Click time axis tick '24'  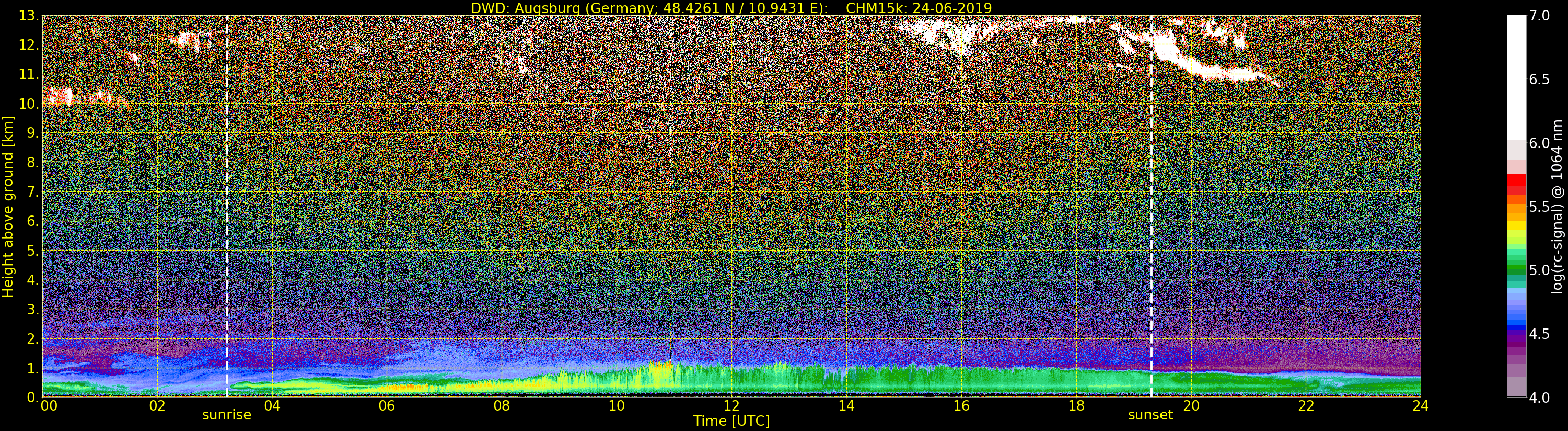(x=1421, y=405)
